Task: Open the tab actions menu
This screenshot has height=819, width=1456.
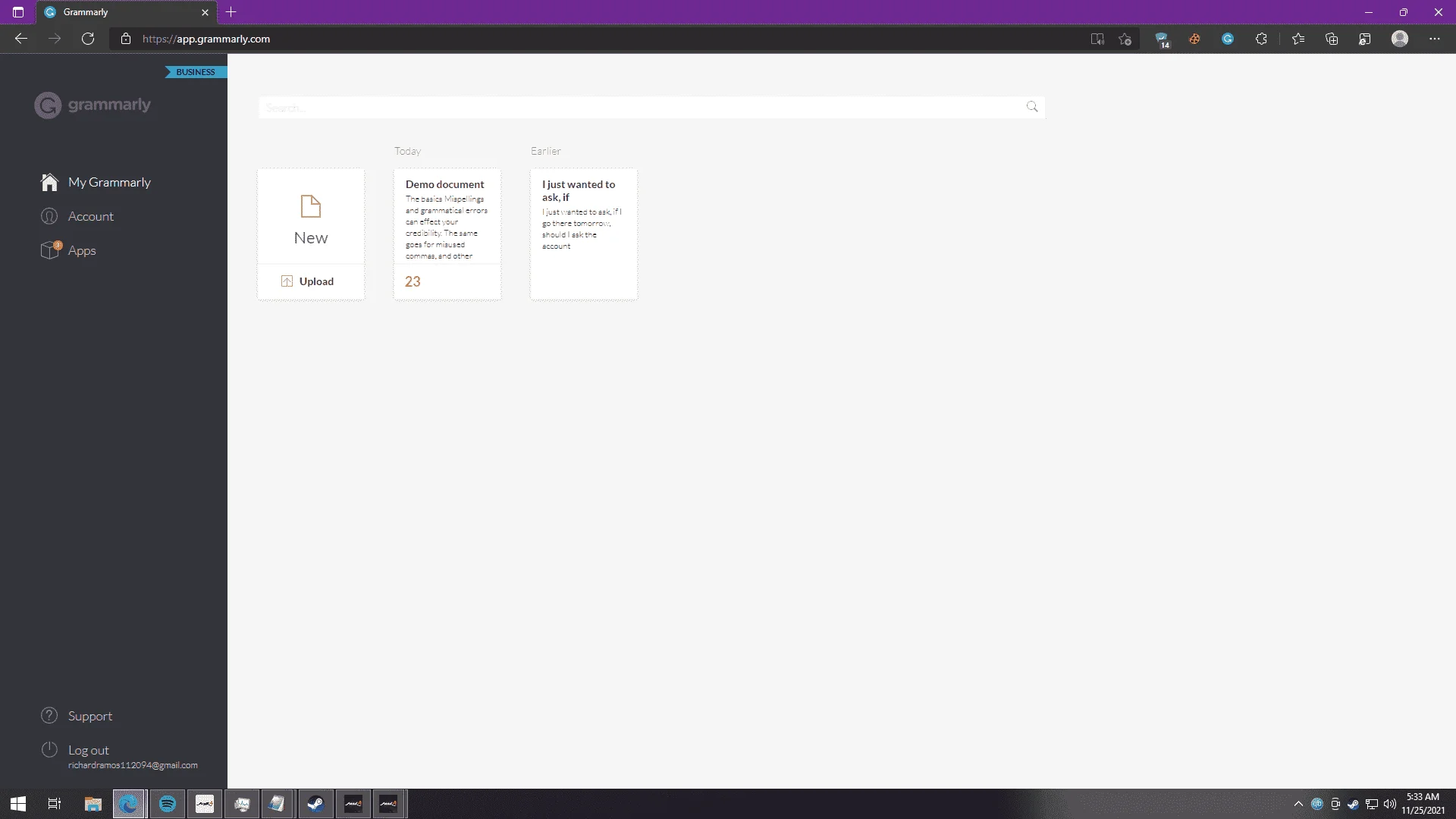Action: coord(18,12)
